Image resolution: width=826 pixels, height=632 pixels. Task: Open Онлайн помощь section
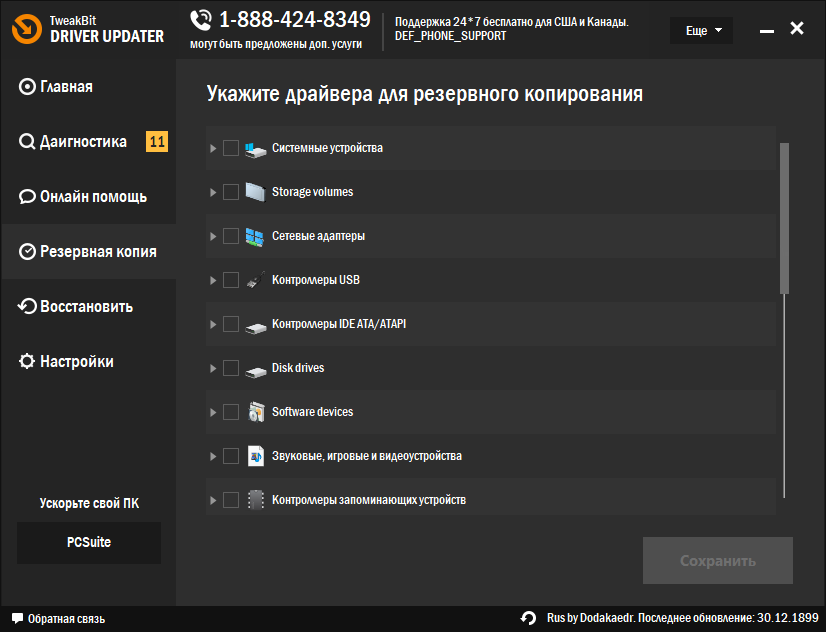88,196
